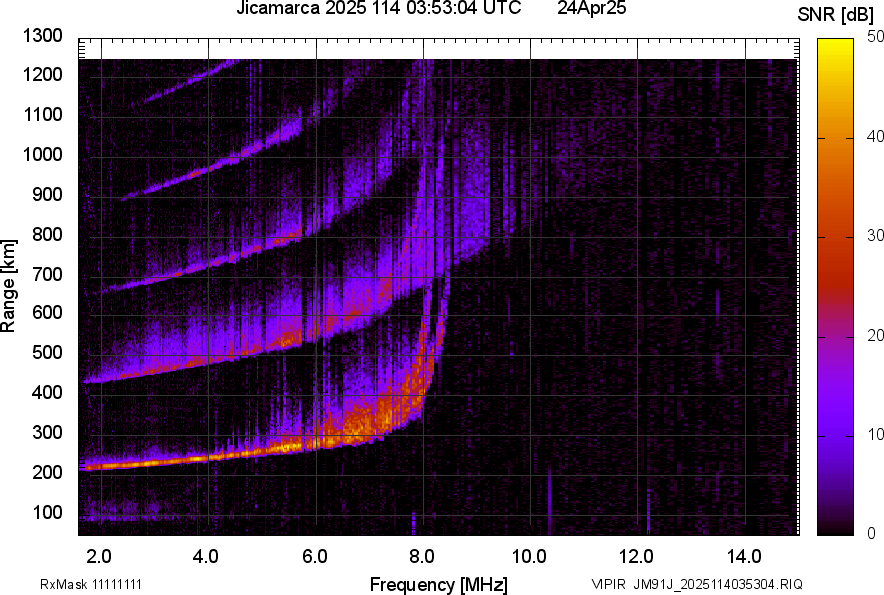Click the colorbar tick value '0'
Image resolution: width=884 pixels, height=595 pixels.
pyautogui.click(x=872, y=533)
